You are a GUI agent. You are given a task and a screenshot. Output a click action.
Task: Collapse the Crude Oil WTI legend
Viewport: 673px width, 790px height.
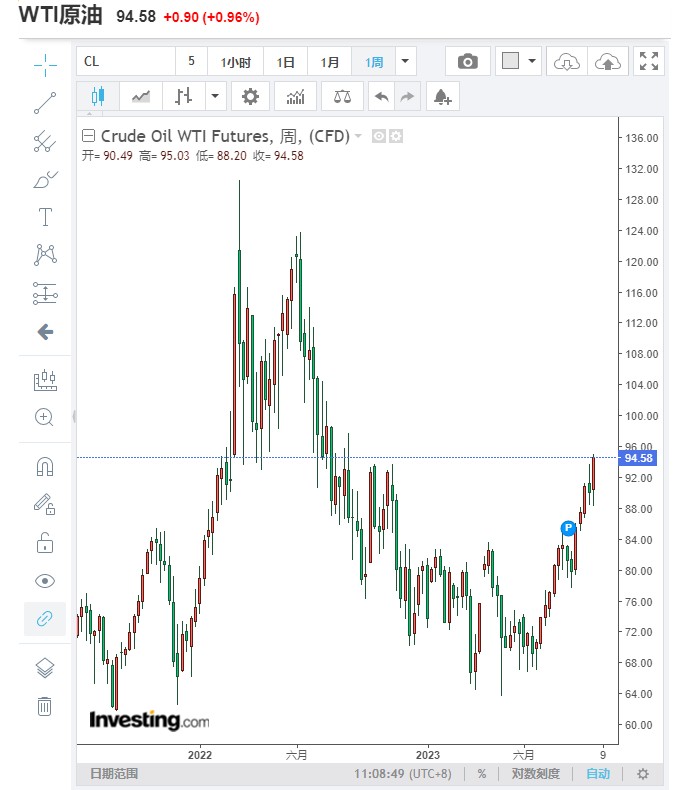click(88, 136)
